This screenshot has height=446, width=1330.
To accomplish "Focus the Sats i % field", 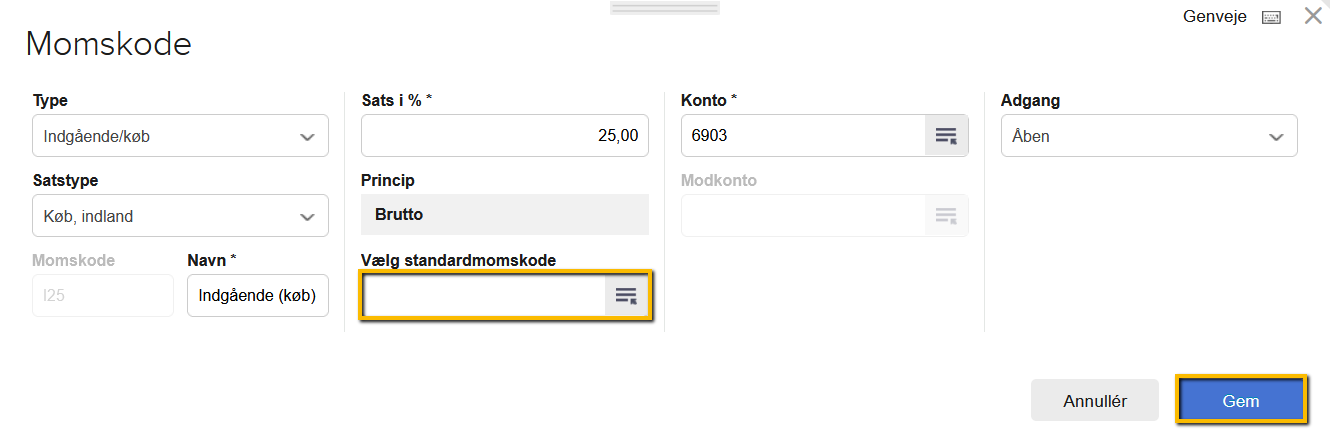I will click(x=504, y=136).
